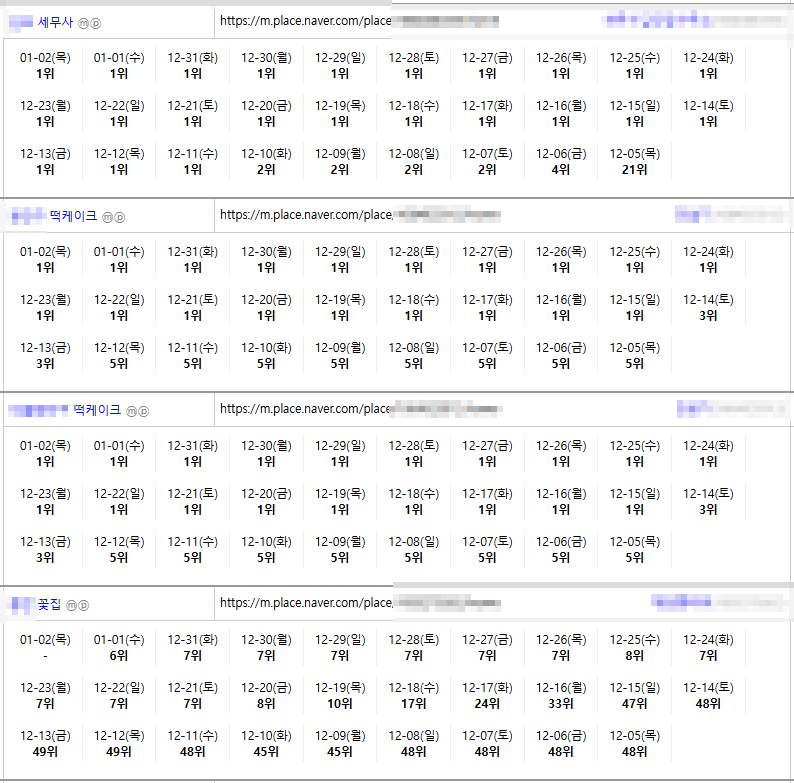794x783 pixels.
Task: Select the 4위 rank cell in 세무사 section
Action: click(x=561, y=170)
